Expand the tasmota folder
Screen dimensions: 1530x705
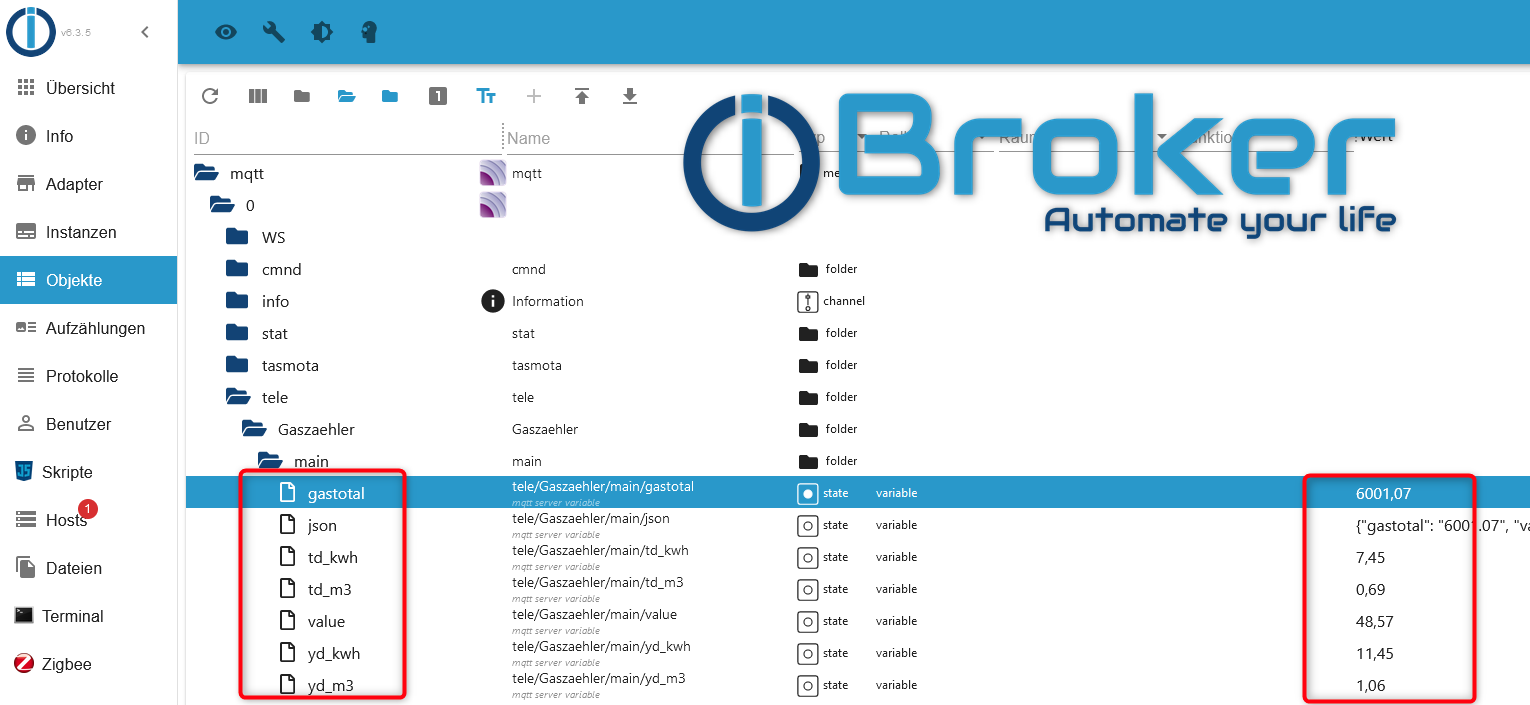point(237,365)
